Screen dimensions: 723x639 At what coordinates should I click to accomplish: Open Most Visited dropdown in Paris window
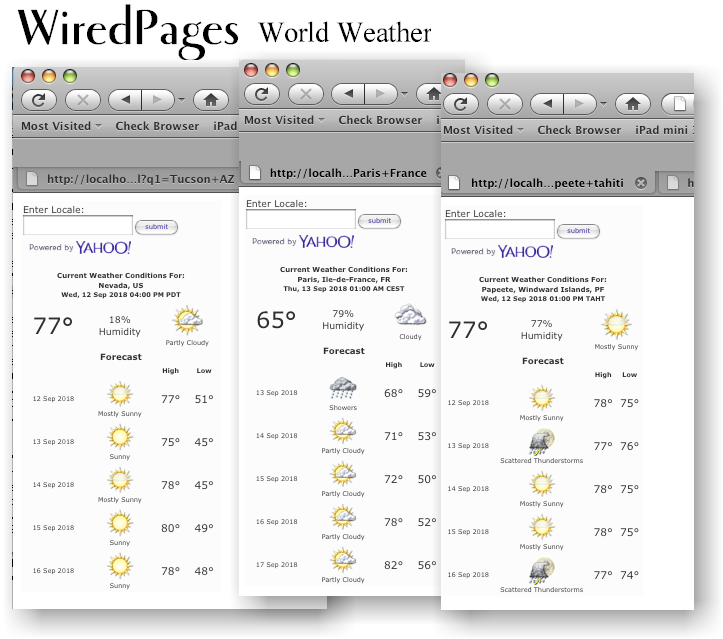284,120
